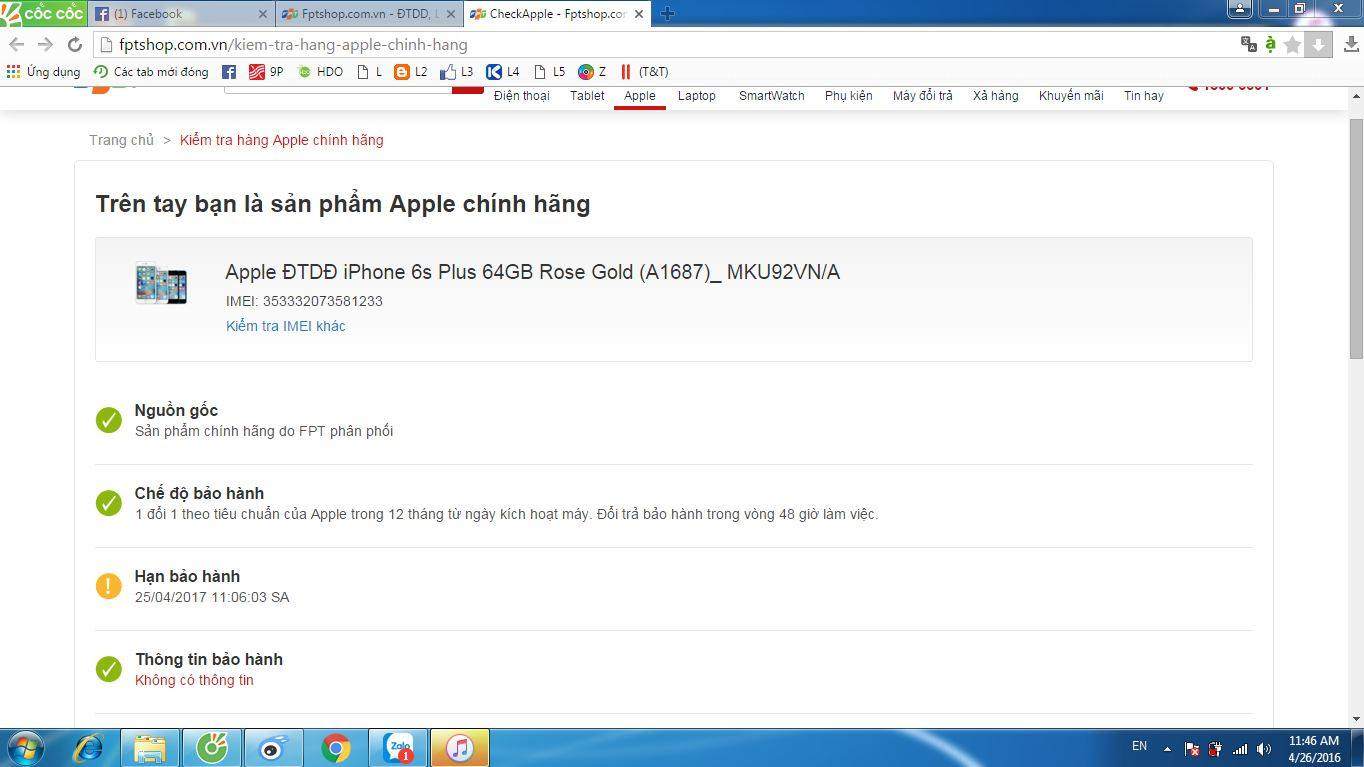Image resolution: width=1364 pixels, height=767 pixels.
Task: Open the HDO bookmark
Action: 320,72
